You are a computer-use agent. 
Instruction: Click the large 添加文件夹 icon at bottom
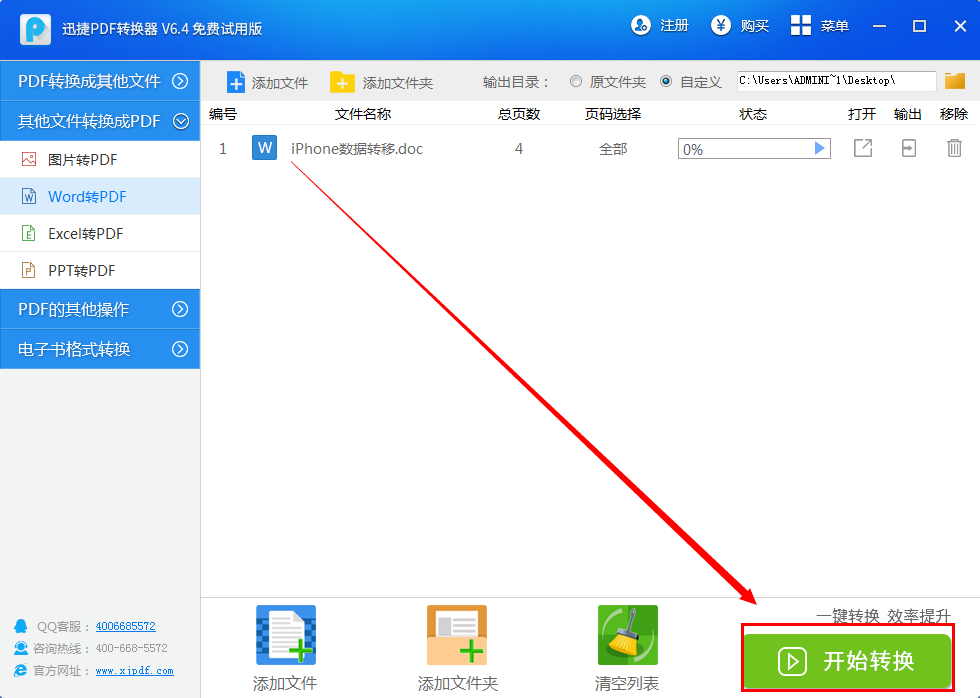coord(457,635)
